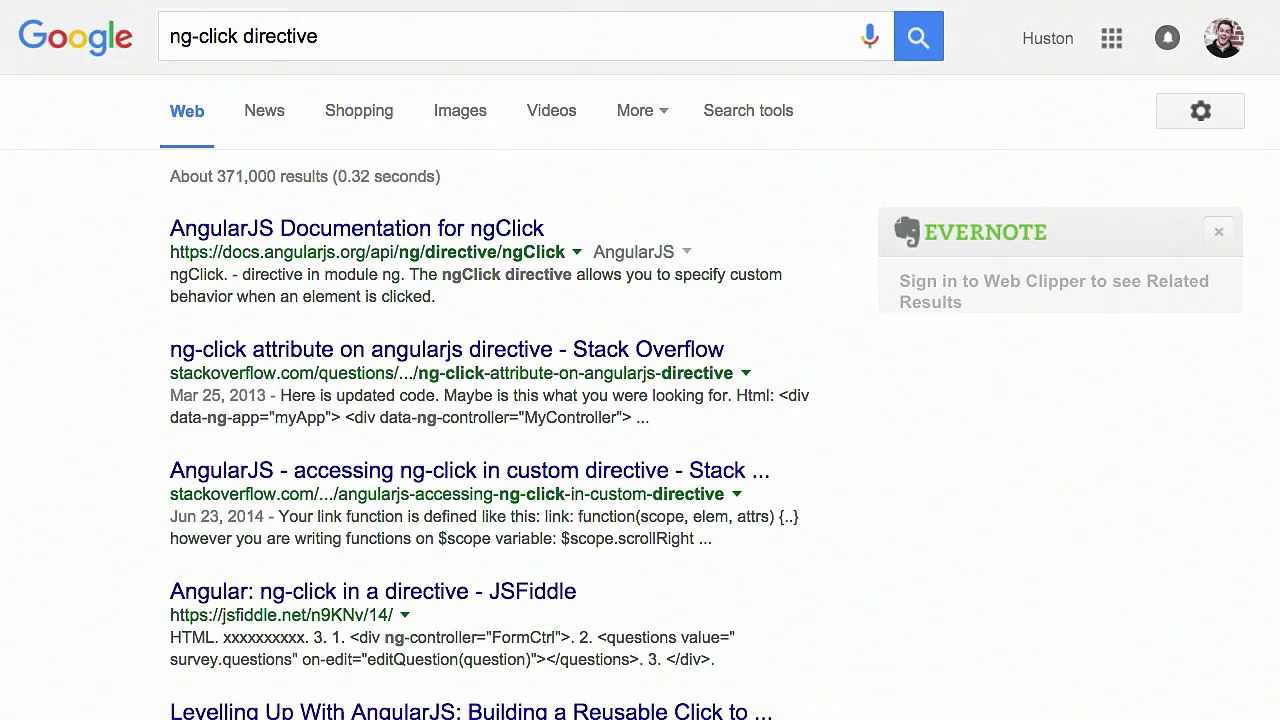Expand the ng-click-attribute Stack Overflow URL dropdown
The image size is (1280, 720).
[745, 373]
